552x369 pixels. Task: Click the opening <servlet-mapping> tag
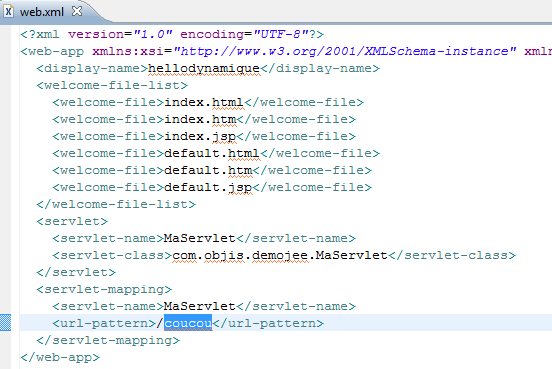click(x=104, y=289)
